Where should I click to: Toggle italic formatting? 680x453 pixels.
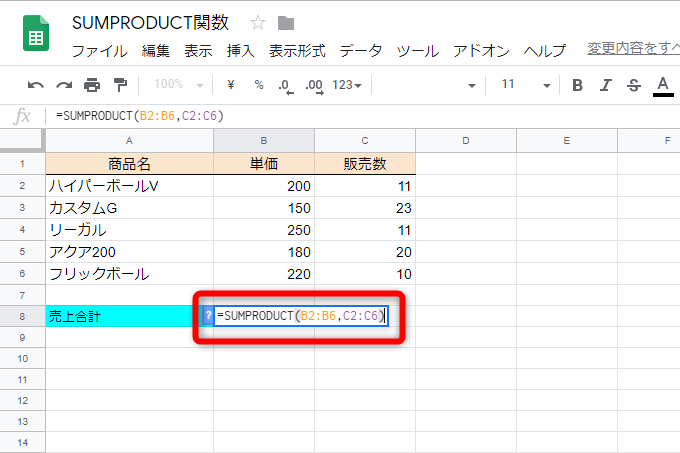coord(605,85)
